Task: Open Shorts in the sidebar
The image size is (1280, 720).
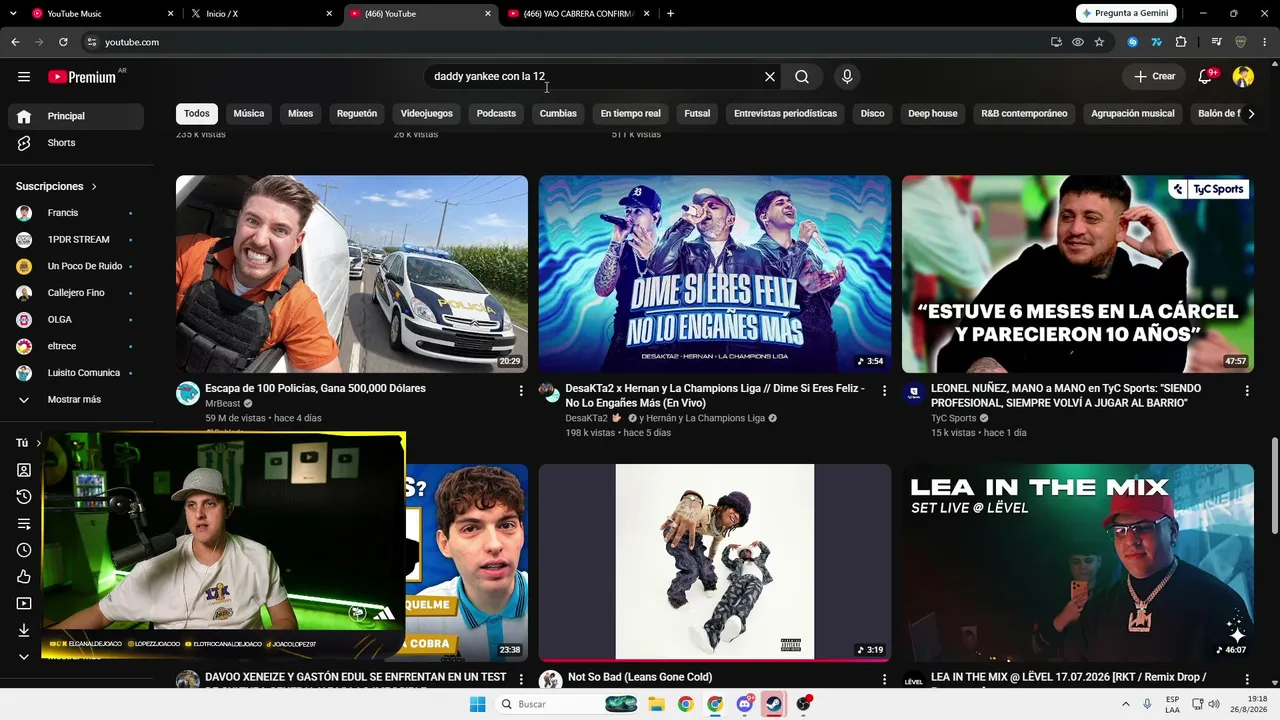Action: (74, 143)
